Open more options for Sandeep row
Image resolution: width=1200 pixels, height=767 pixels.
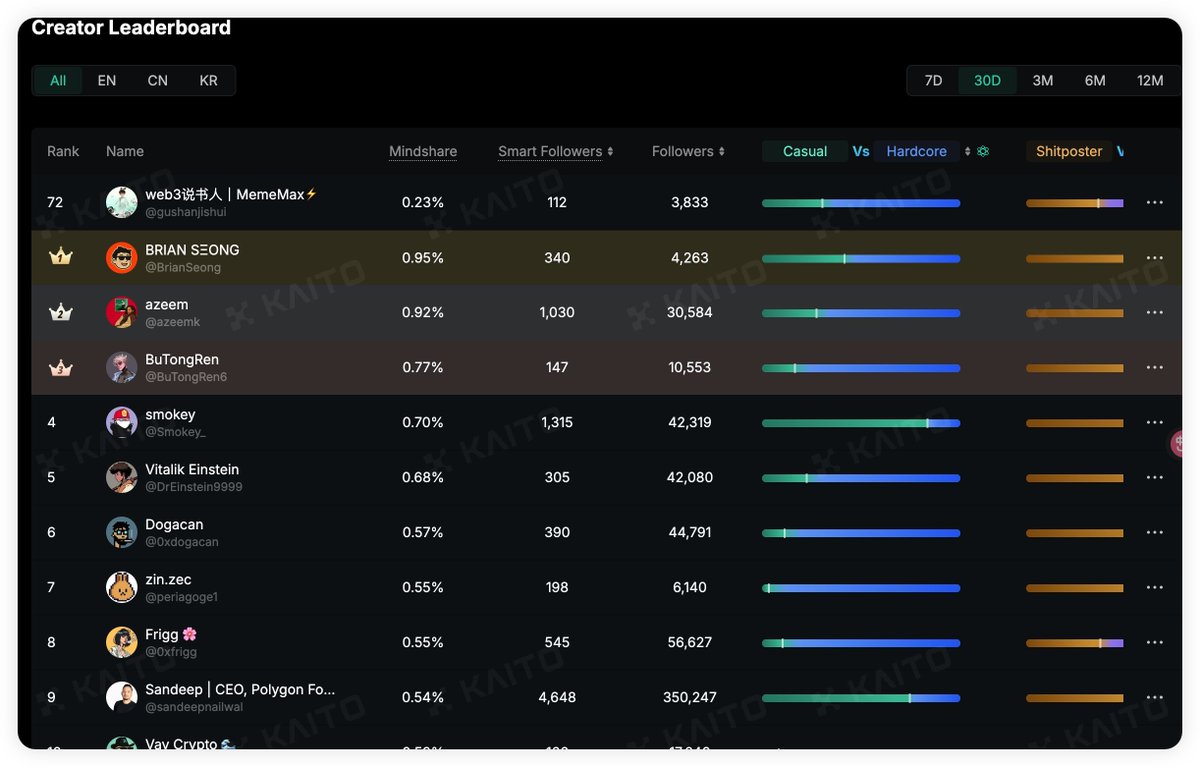point(1154,697)
